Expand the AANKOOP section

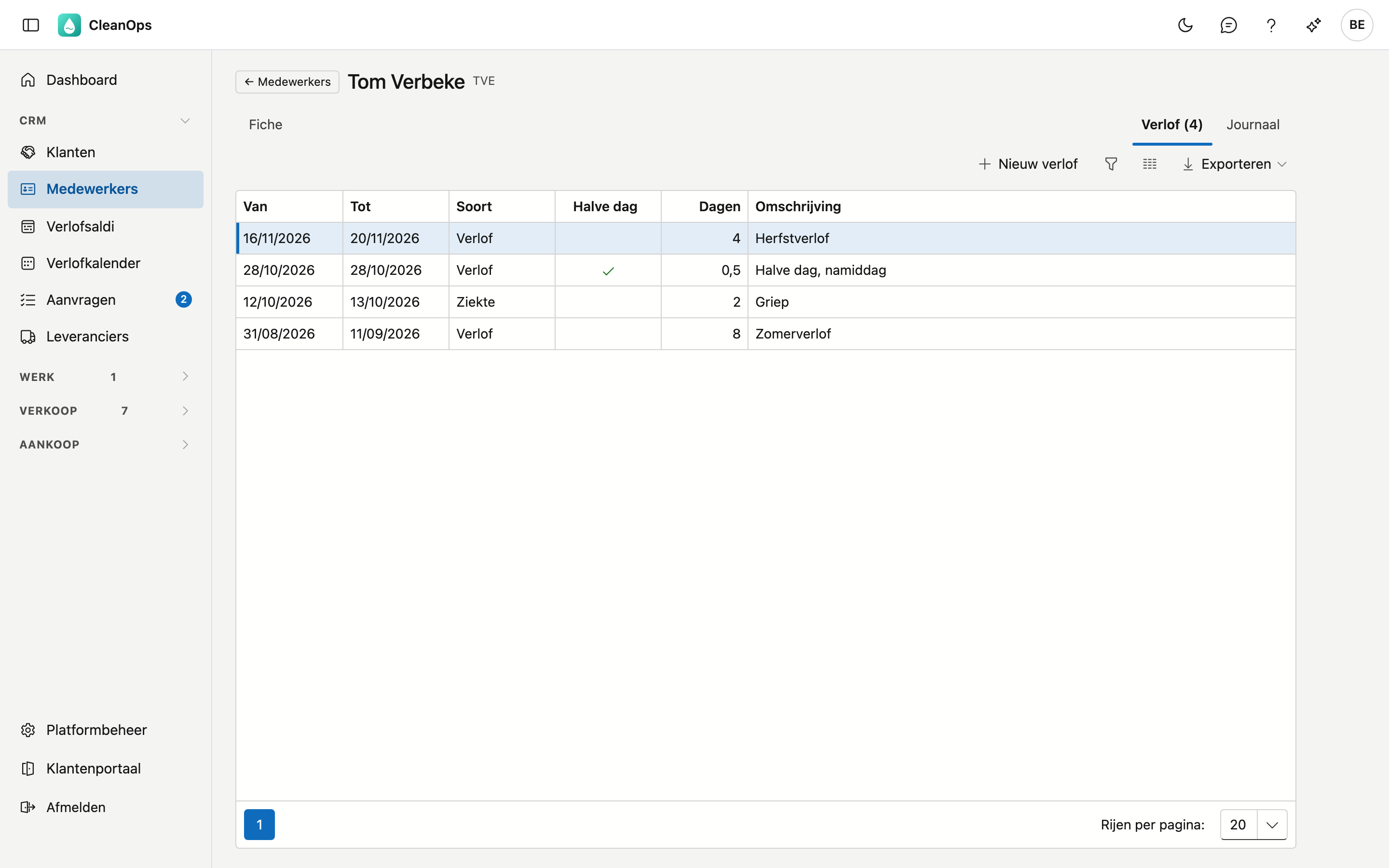pos(106,444)
